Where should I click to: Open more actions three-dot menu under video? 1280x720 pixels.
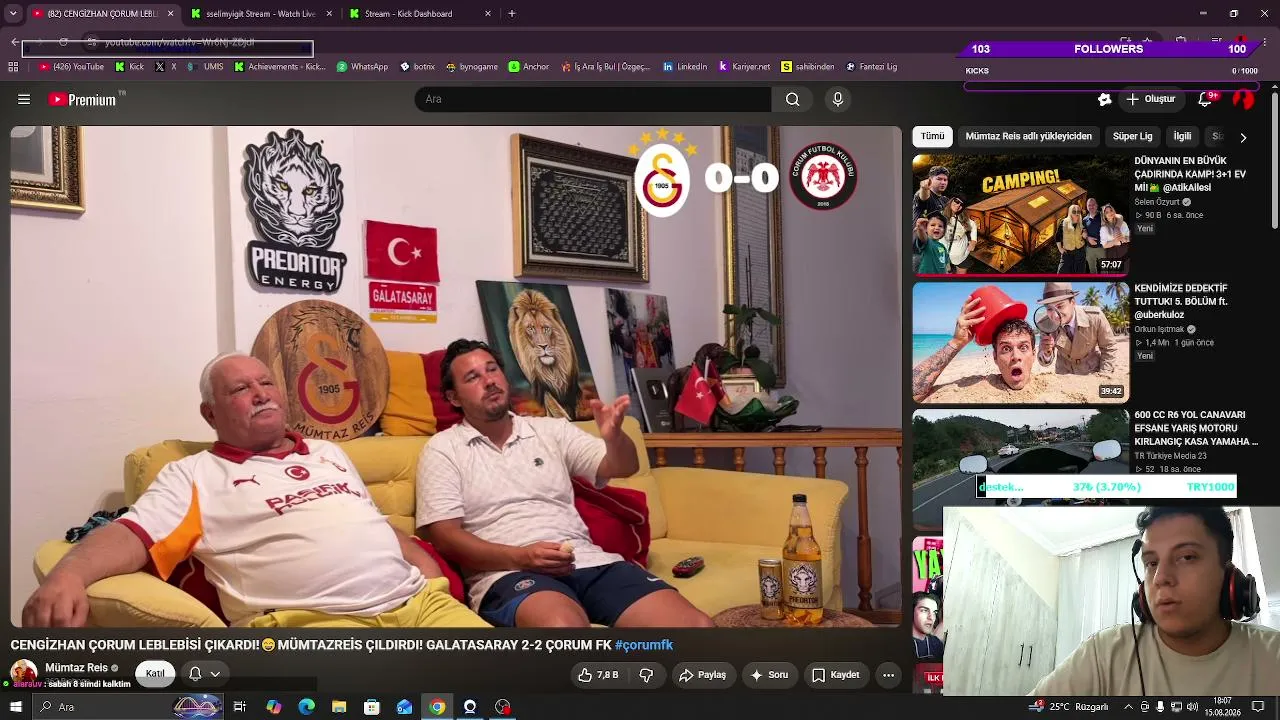click(888, 675)
